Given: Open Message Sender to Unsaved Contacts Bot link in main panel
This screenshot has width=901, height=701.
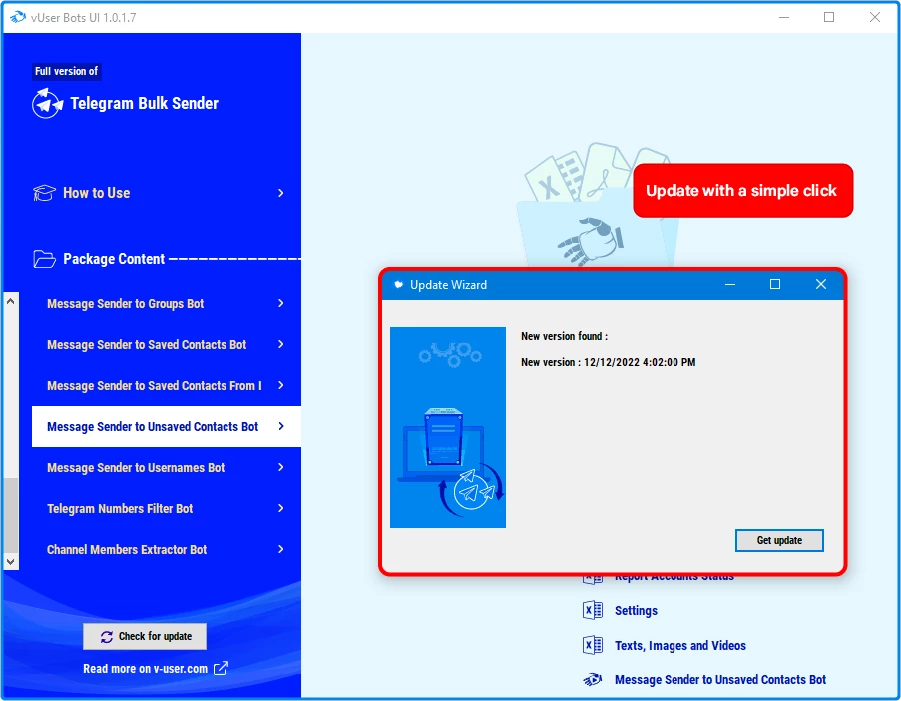Looking at the screenshot, I should point(721,680).
